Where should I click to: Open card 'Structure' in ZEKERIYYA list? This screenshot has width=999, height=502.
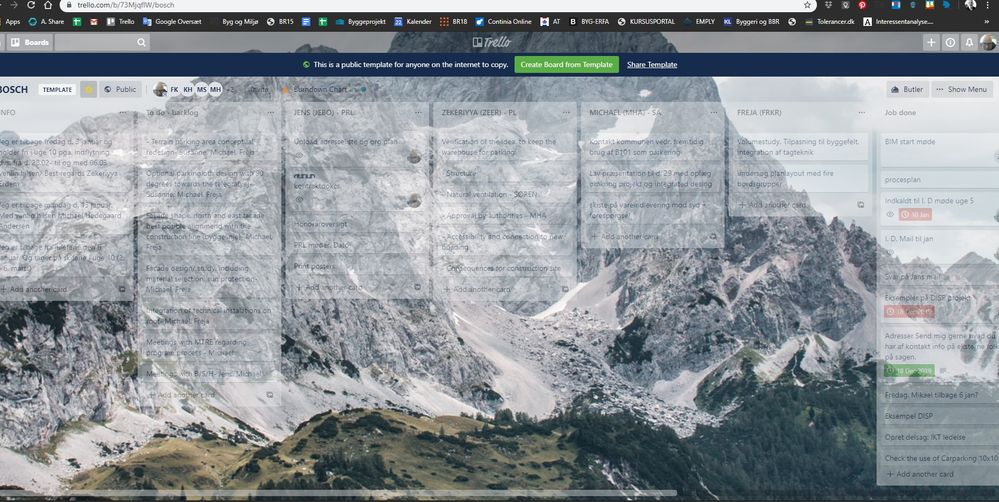[x=505, y=173]
